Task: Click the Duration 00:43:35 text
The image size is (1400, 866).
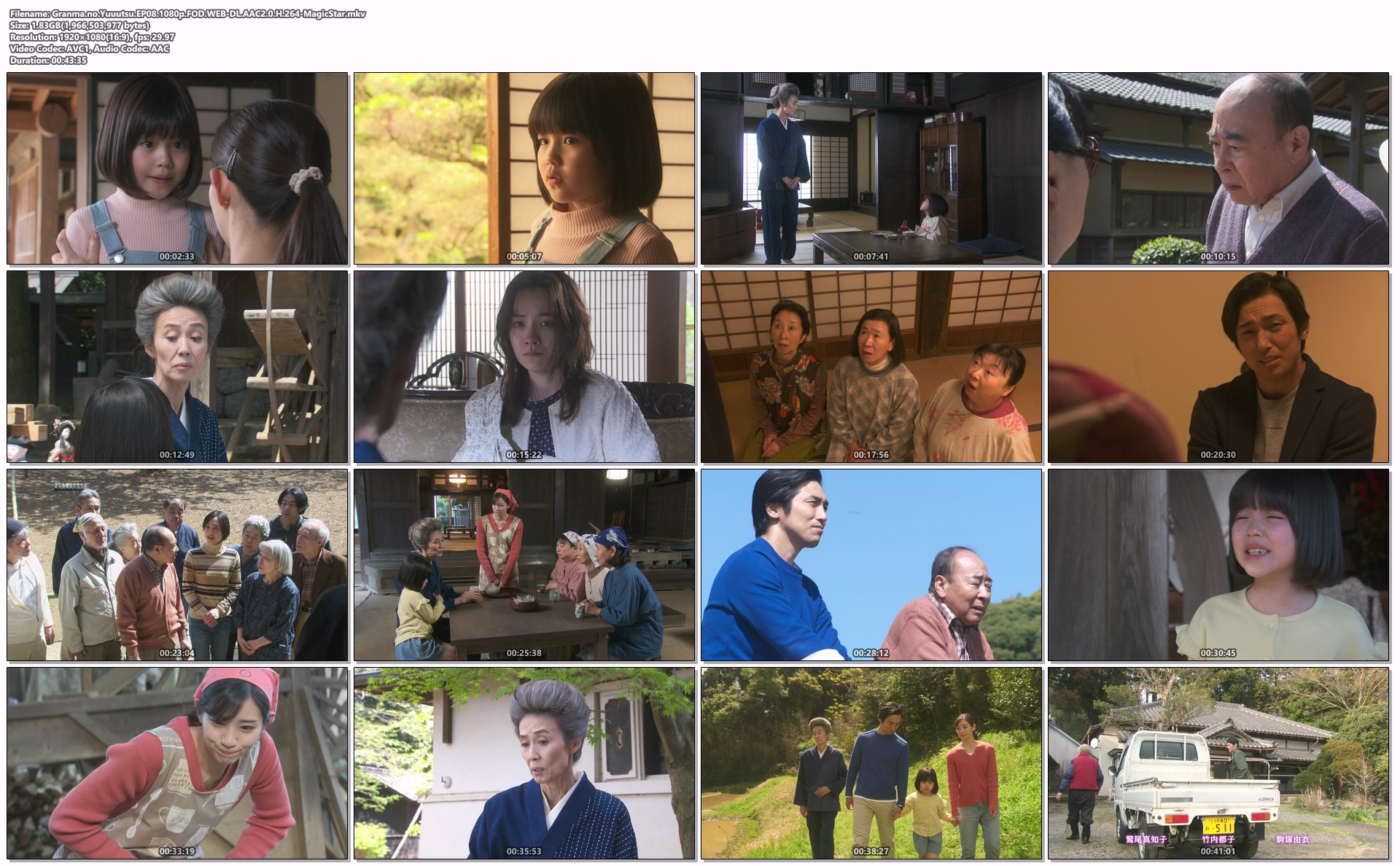Action: pyautogui.click(x=48, y=61)
